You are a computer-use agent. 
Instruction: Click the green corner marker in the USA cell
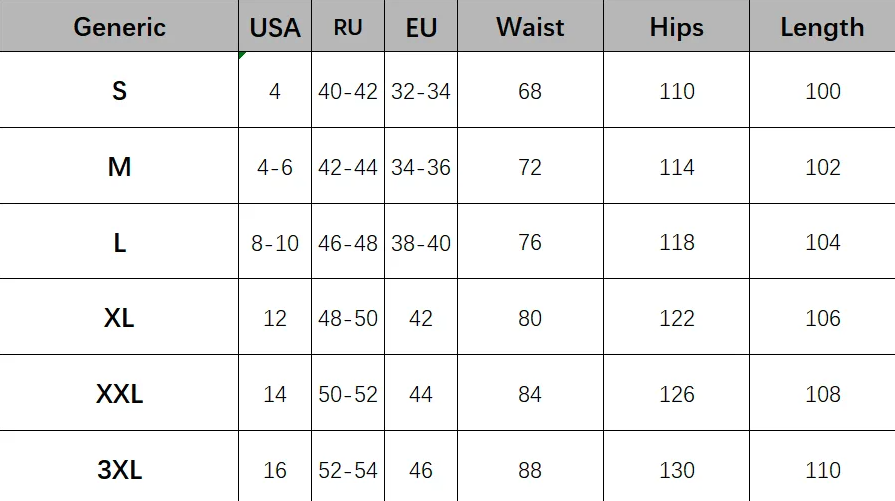point(242,55)
